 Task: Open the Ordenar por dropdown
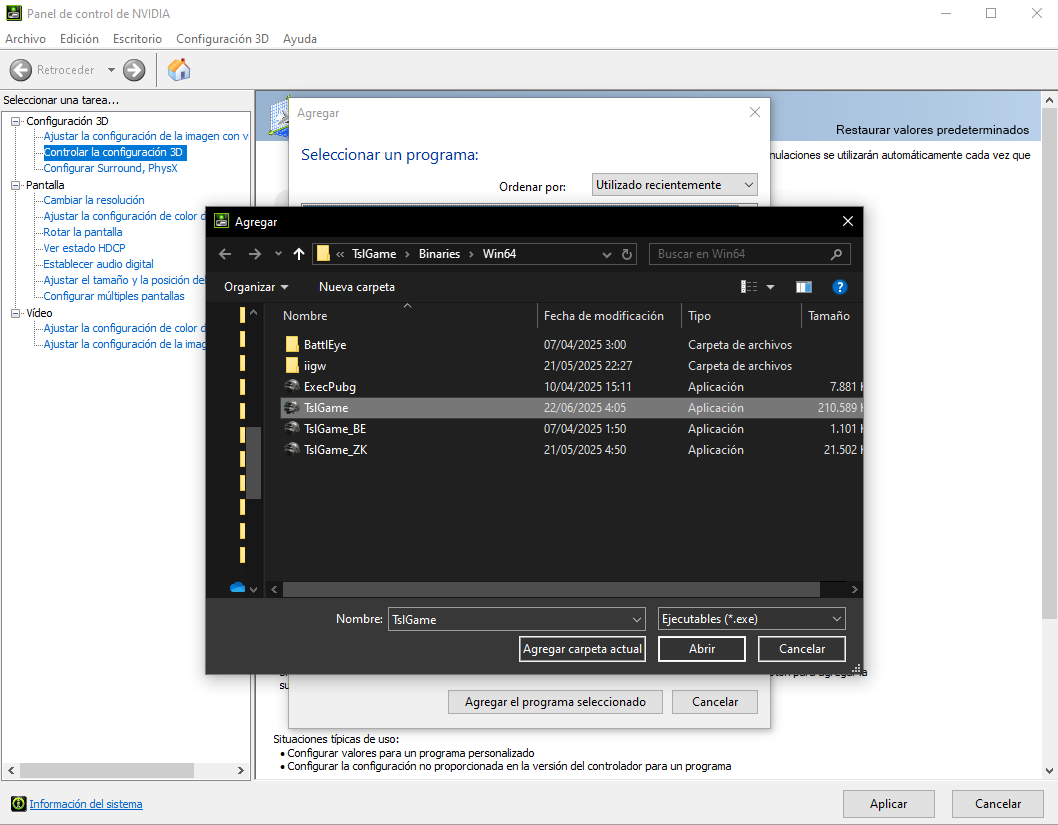pyautogui.click(x=675, y=185)
